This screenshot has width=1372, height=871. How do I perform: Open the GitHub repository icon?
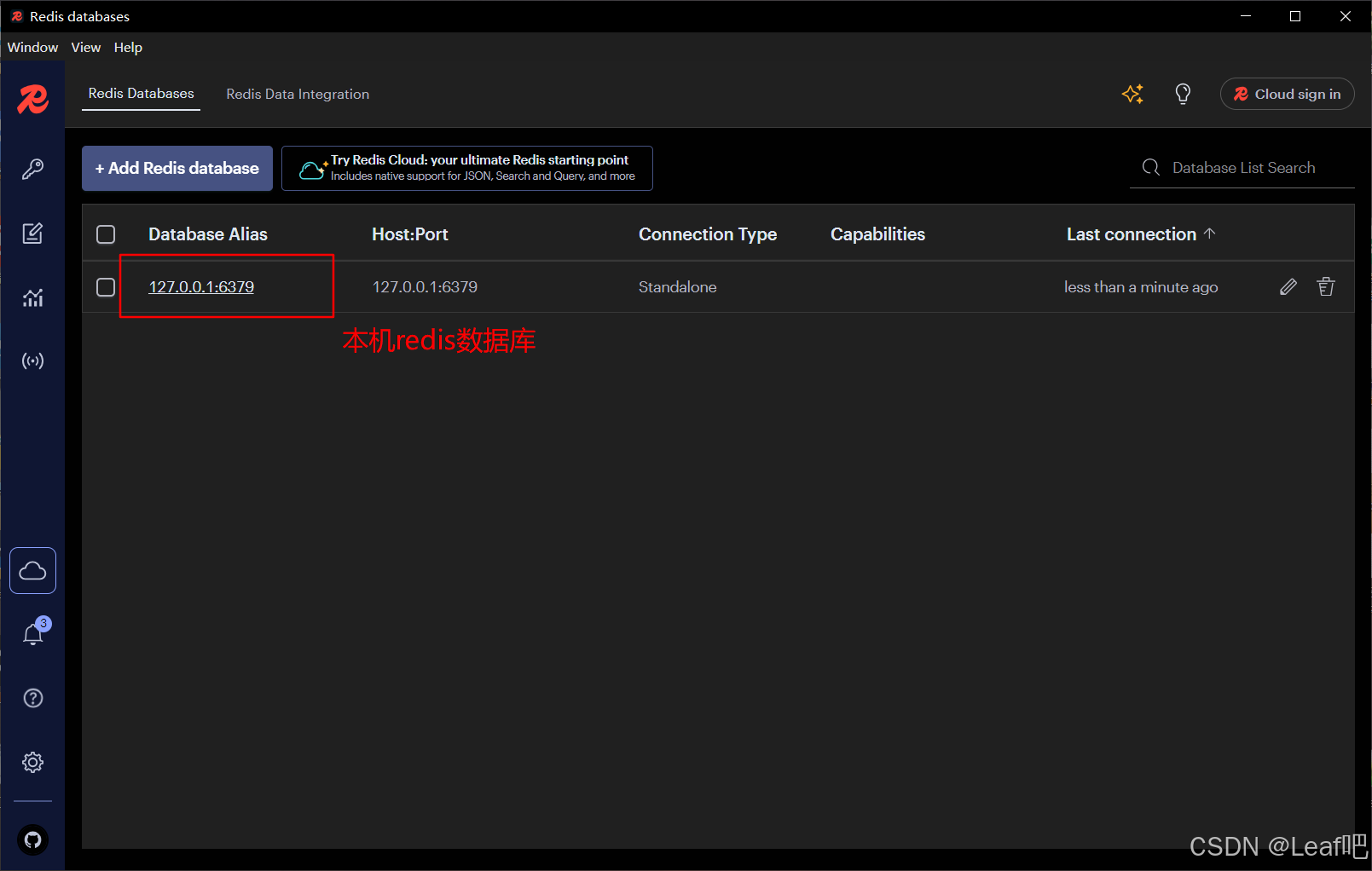(x=32, y=840)
